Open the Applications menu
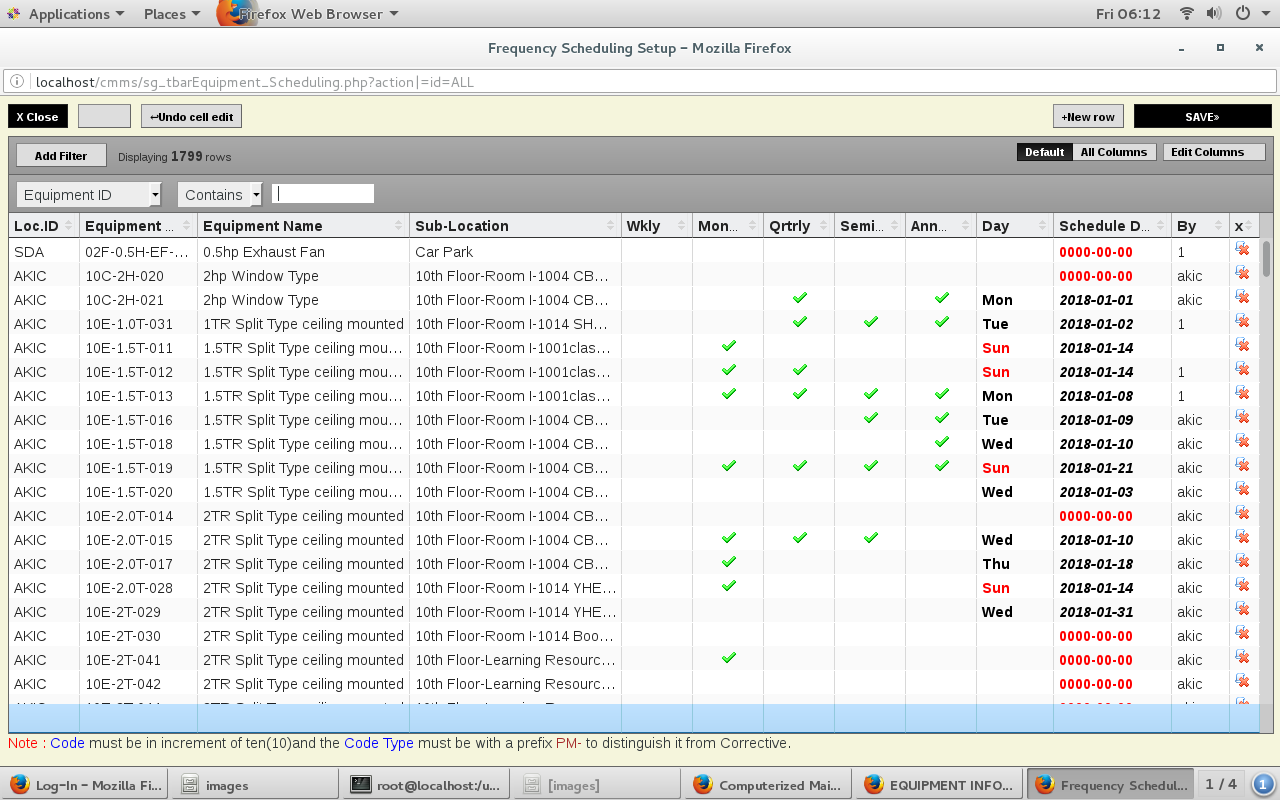The height and width of the screenshot is (800, 1280). pos(67,14)
